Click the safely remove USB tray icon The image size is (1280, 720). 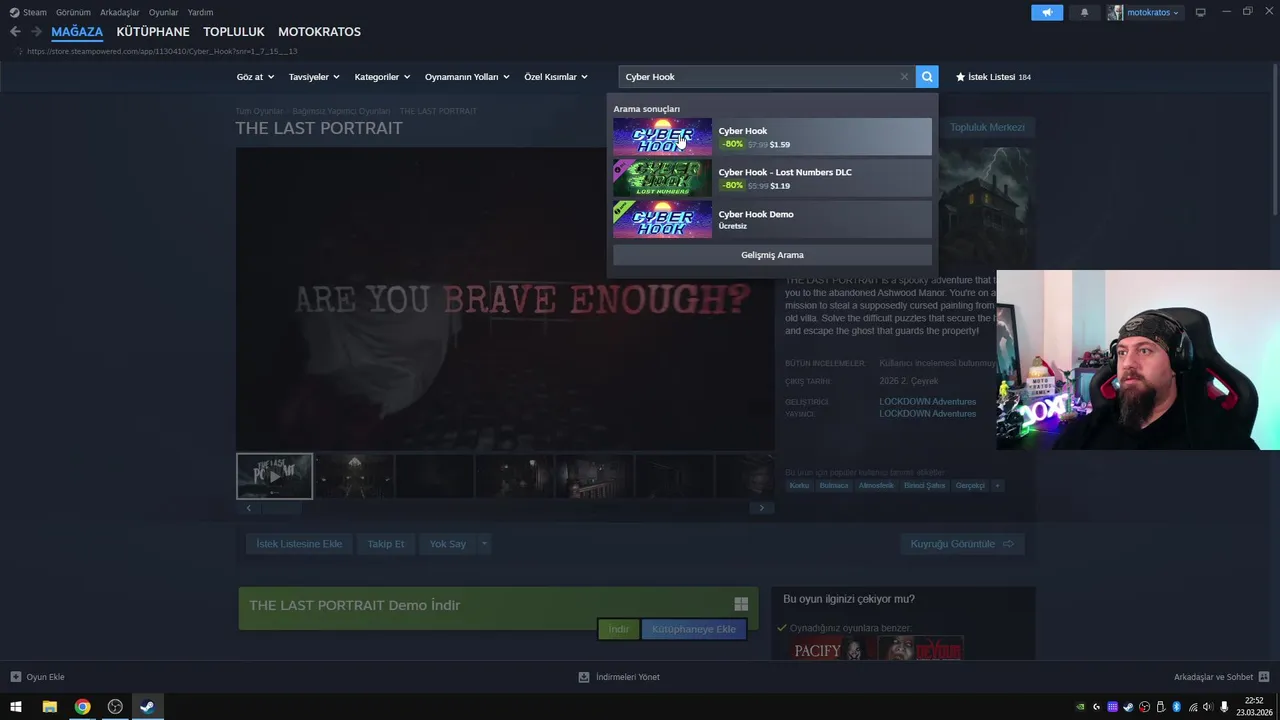click(1160, 707)
